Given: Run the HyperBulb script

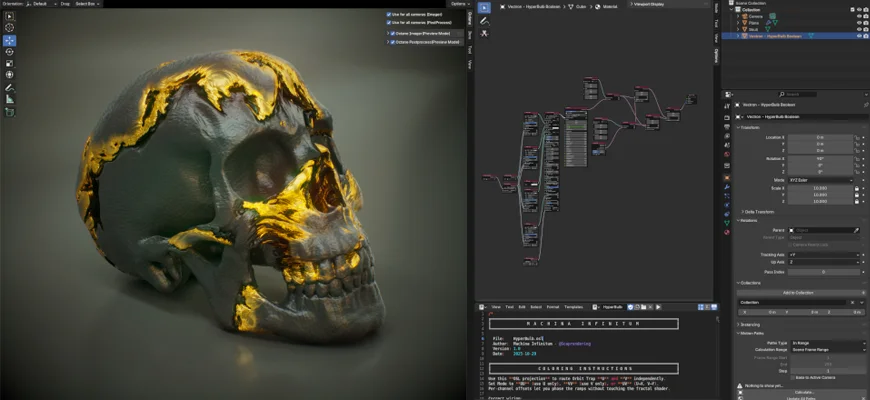Looking at the screenshot, I should coord(658,307).
